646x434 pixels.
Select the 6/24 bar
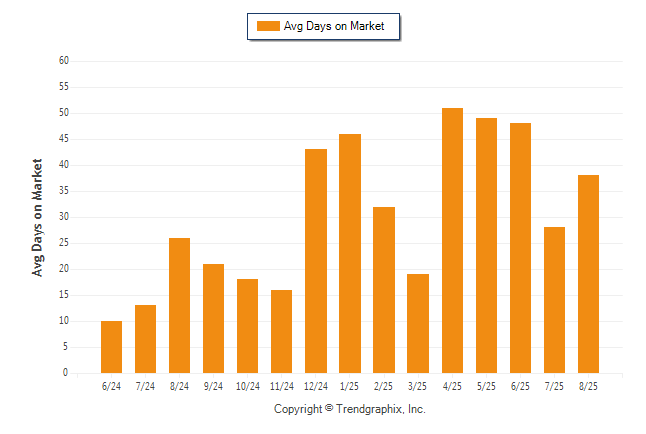[x=111, y=347]
